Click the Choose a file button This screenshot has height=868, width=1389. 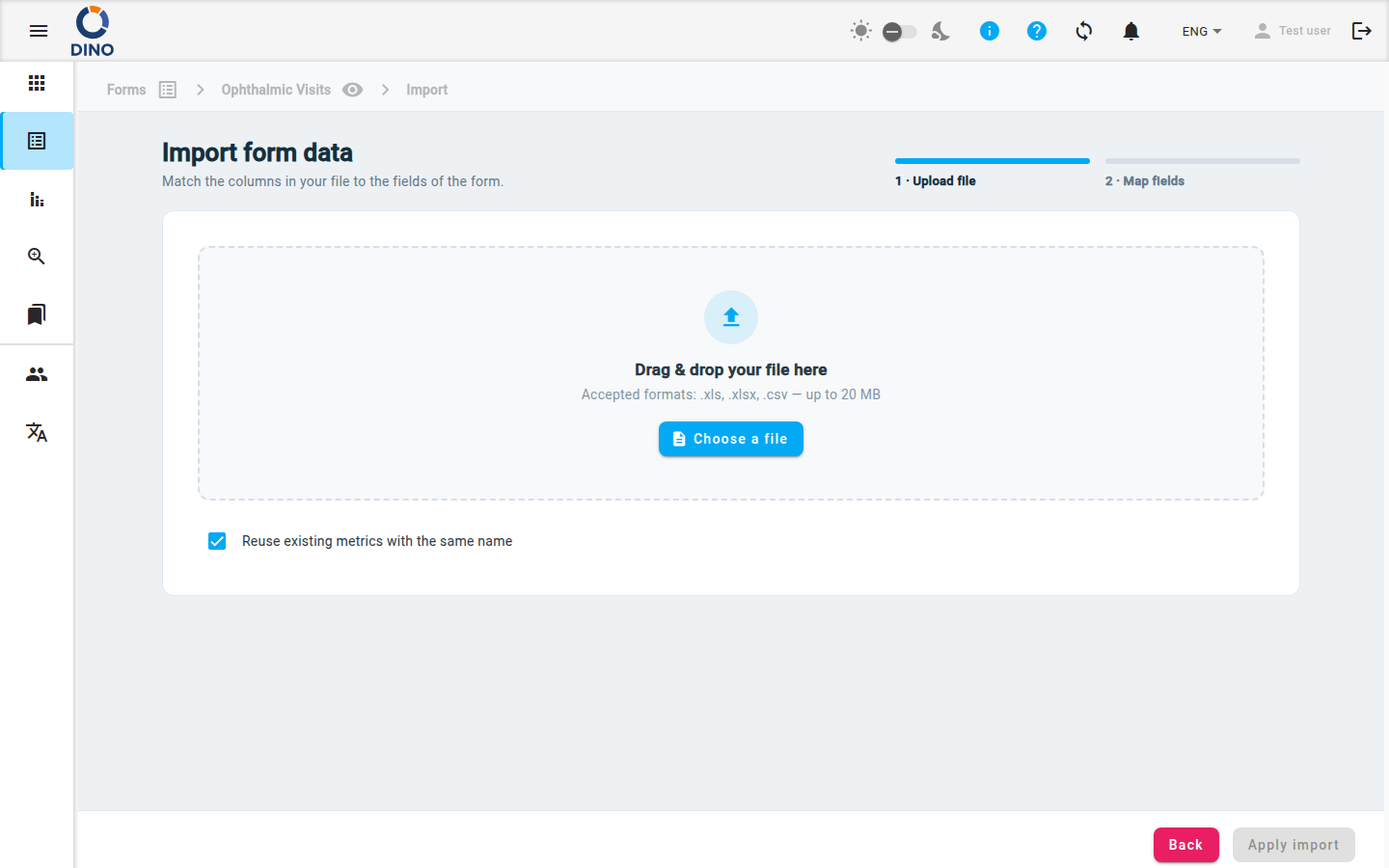tap(731, 439)
